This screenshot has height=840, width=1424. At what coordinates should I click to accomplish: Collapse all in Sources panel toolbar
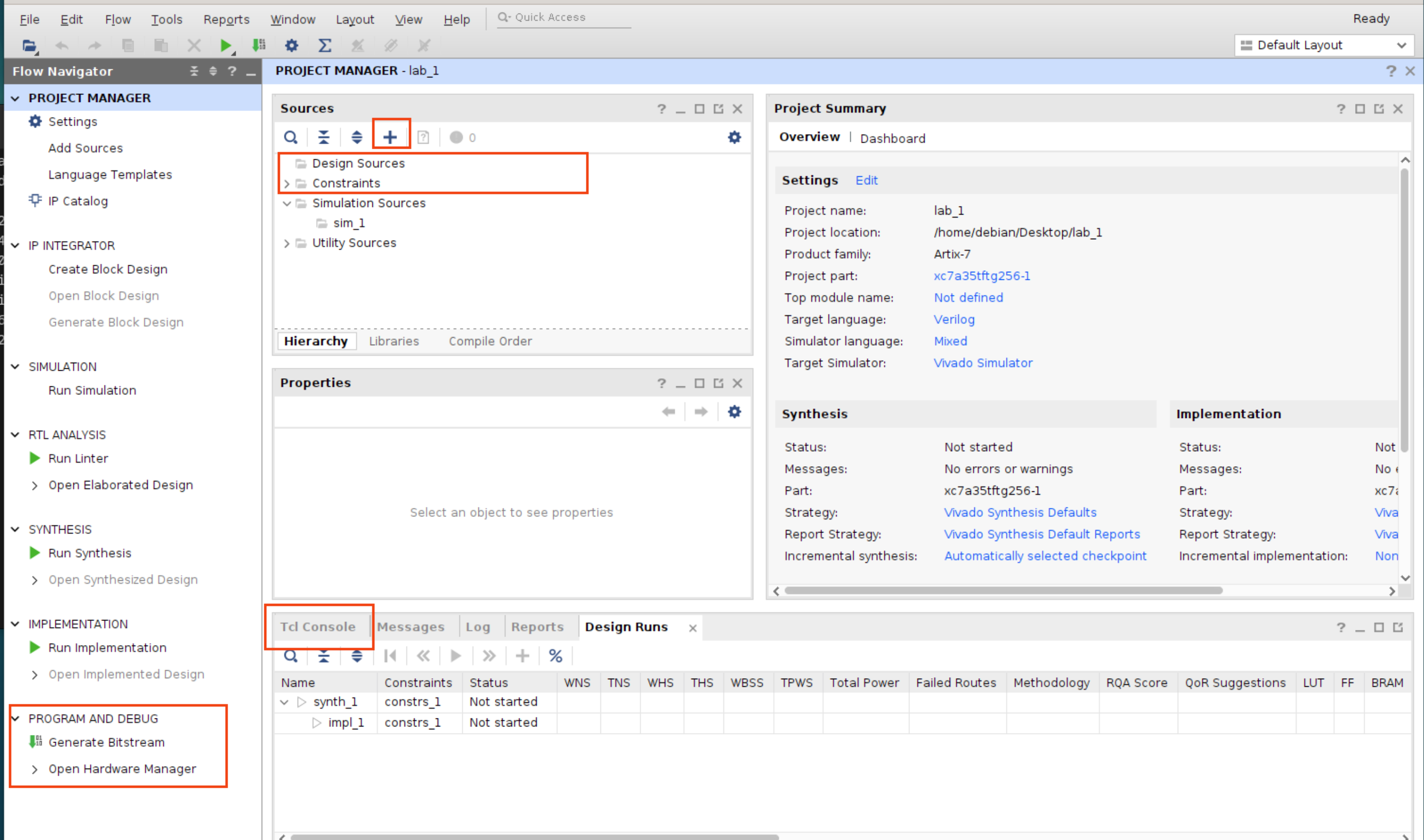coord(323,137)
